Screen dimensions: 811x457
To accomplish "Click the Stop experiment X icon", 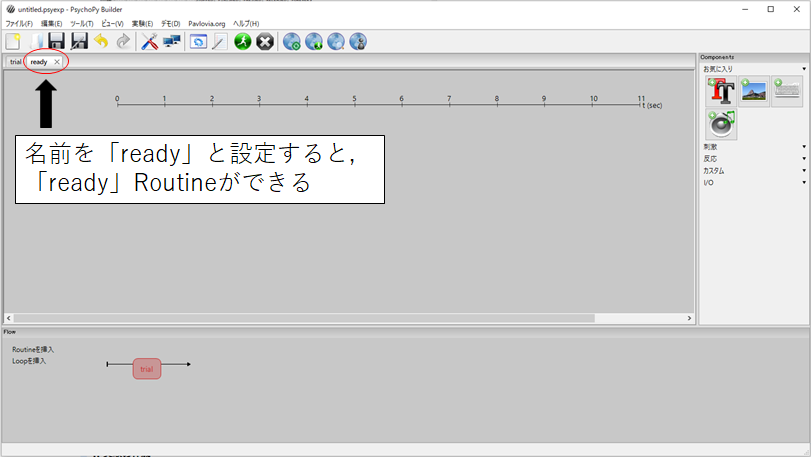I will [265, 41].
